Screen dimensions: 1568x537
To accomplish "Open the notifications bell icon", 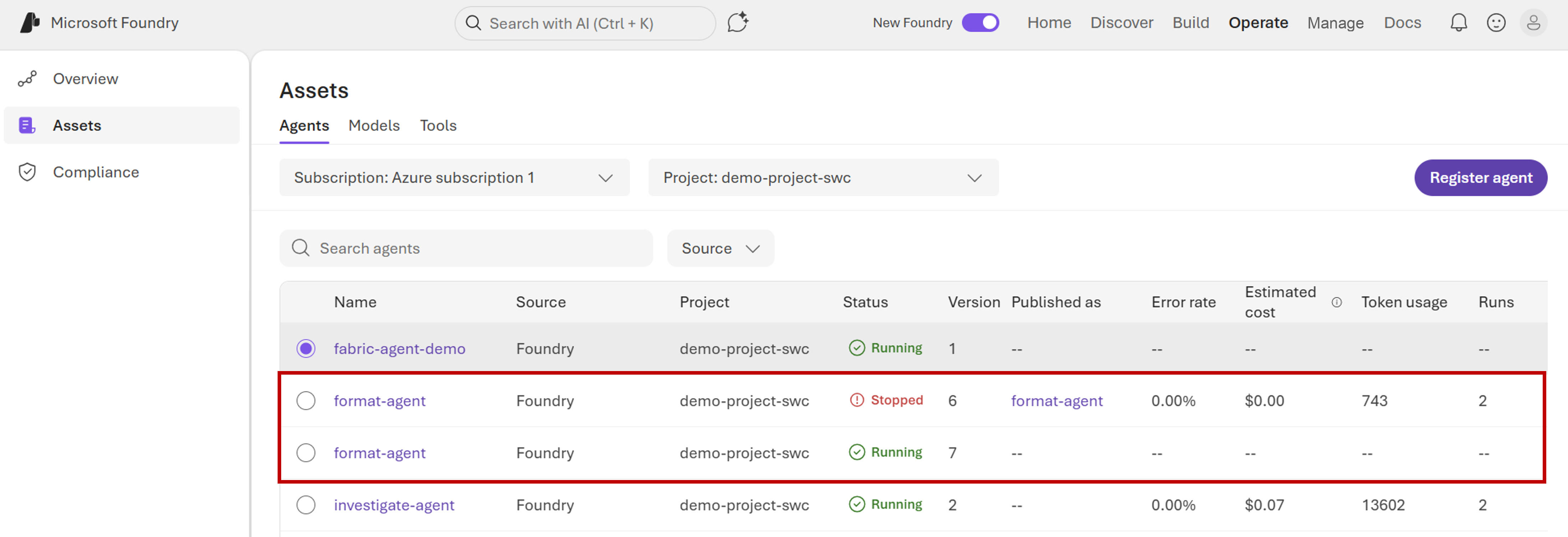I will coord(1459,23).
